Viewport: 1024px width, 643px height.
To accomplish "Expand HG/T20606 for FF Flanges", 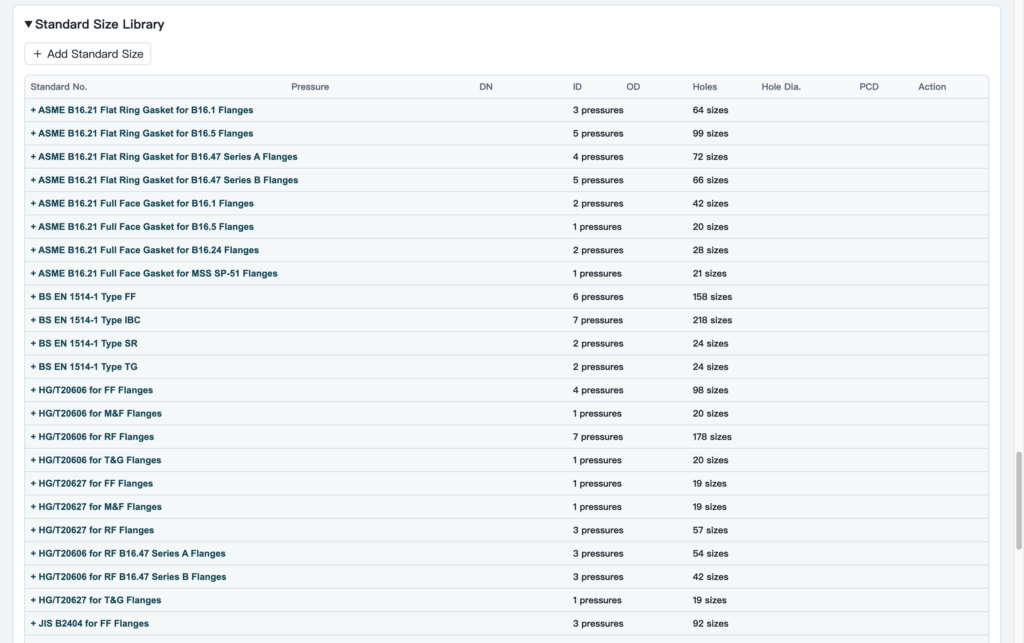I will 91,390.
